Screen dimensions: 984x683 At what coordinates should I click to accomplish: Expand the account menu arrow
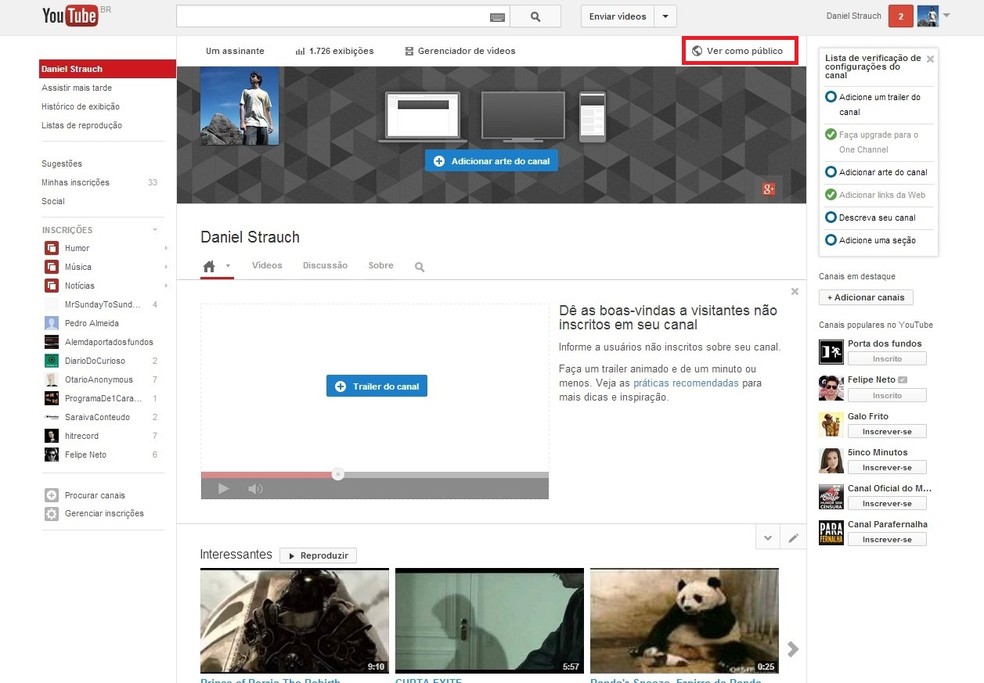click(x=946, y=16)
